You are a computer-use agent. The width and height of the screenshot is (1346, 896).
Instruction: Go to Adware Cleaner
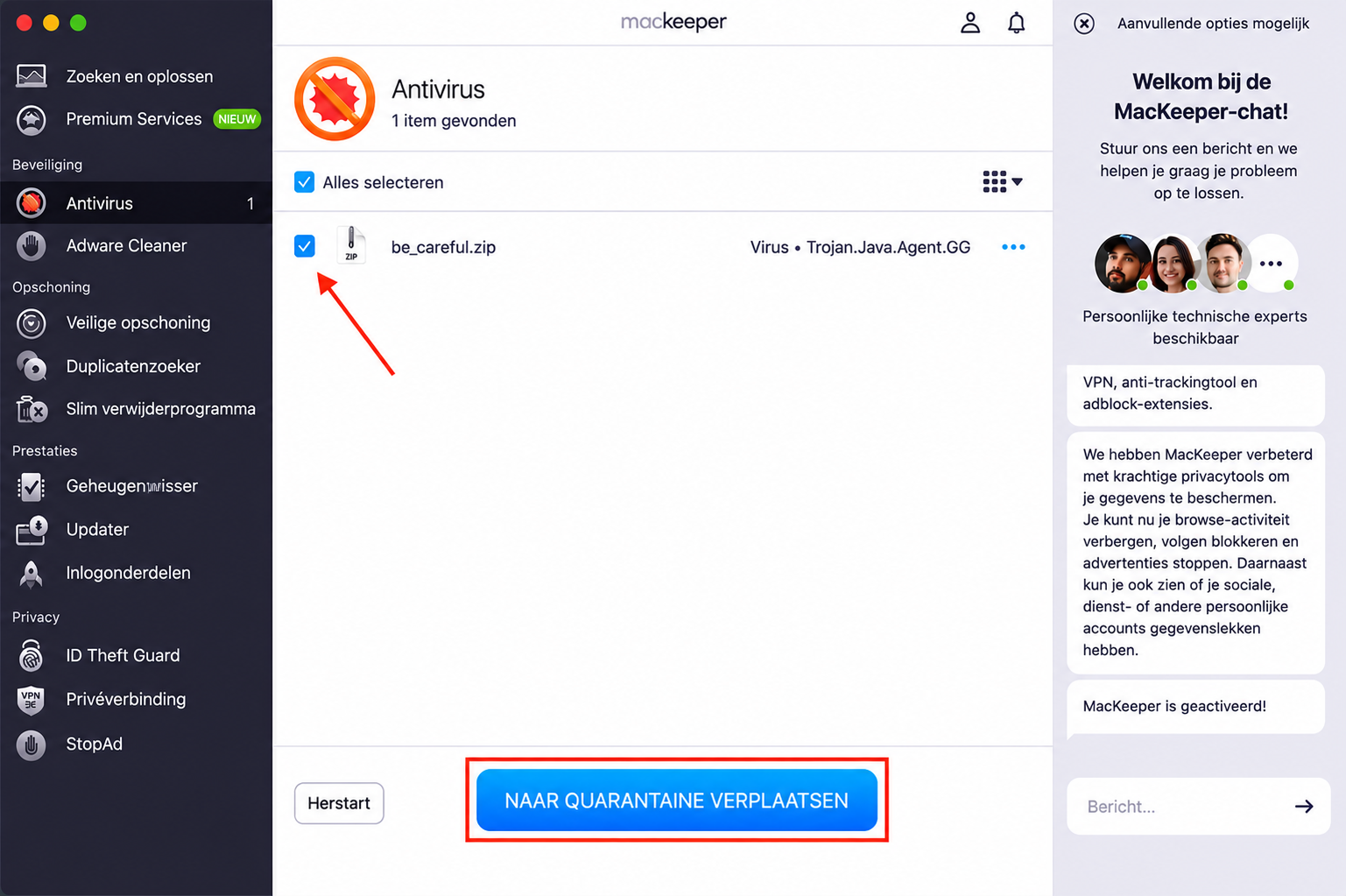pyautogui.click(x=126, y=246)
